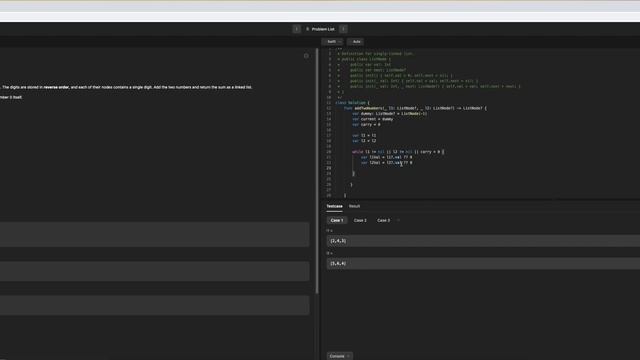Click the while loop condition line
Viewport: 640px width, 360px height.
click(398, 152)
